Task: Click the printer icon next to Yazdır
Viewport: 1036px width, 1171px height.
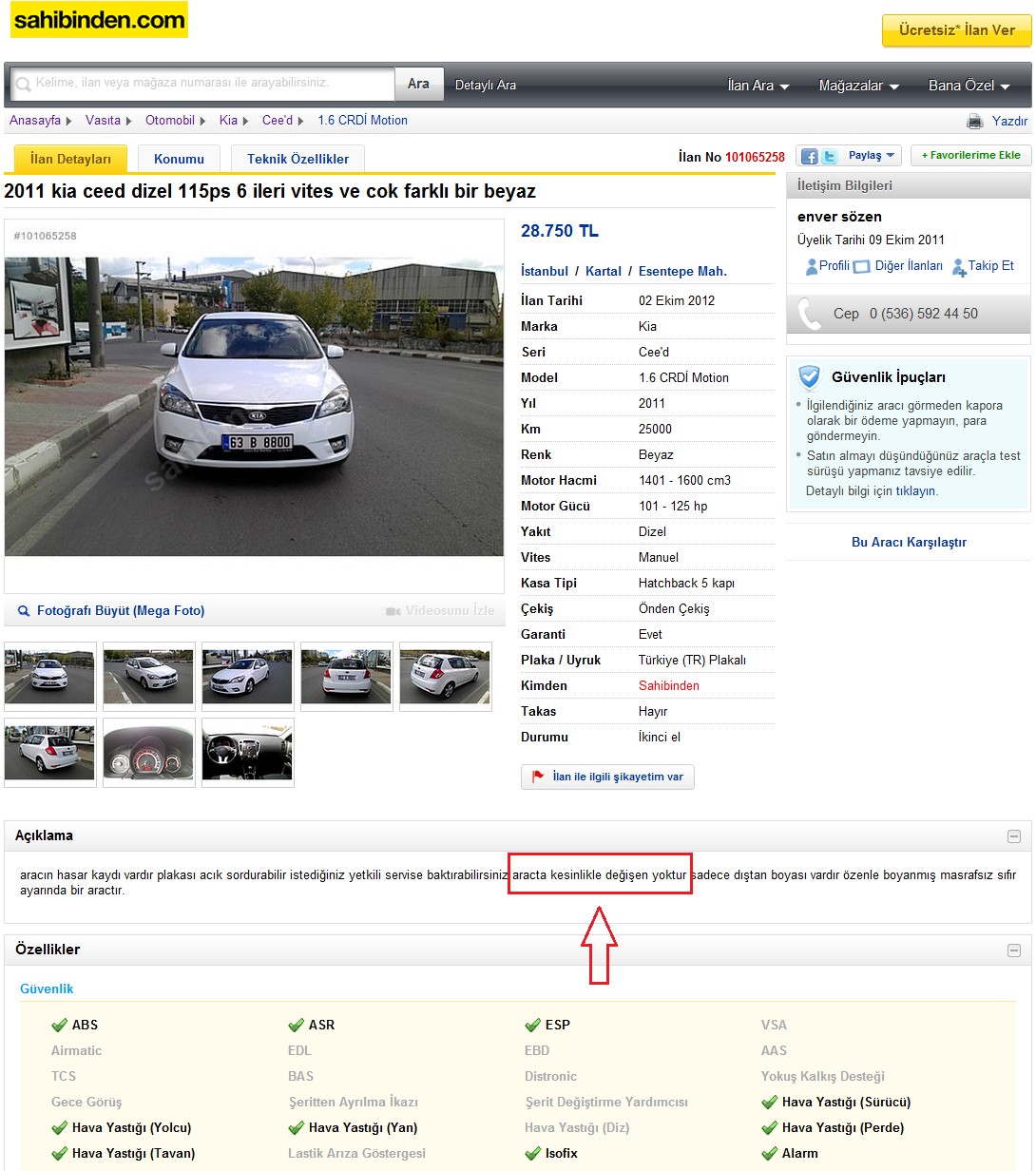Action: [x=974, y=121]
